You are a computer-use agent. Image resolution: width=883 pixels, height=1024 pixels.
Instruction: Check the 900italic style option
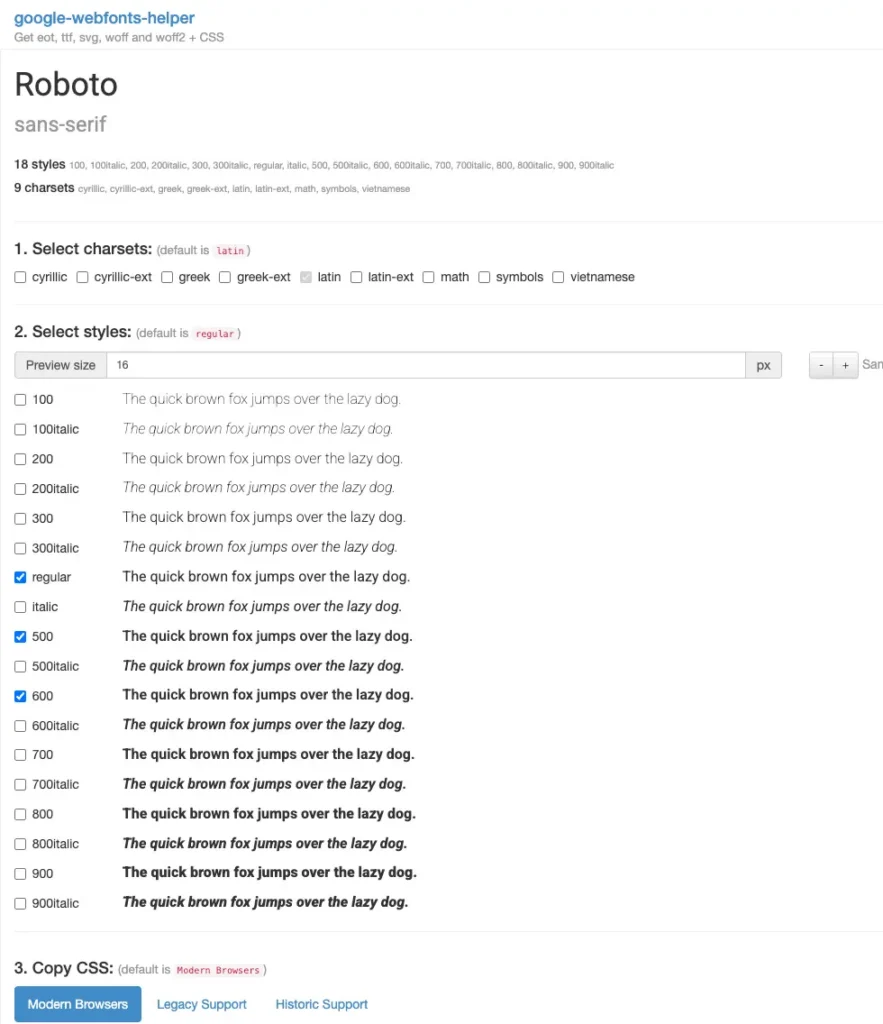(x=20, y=902)
